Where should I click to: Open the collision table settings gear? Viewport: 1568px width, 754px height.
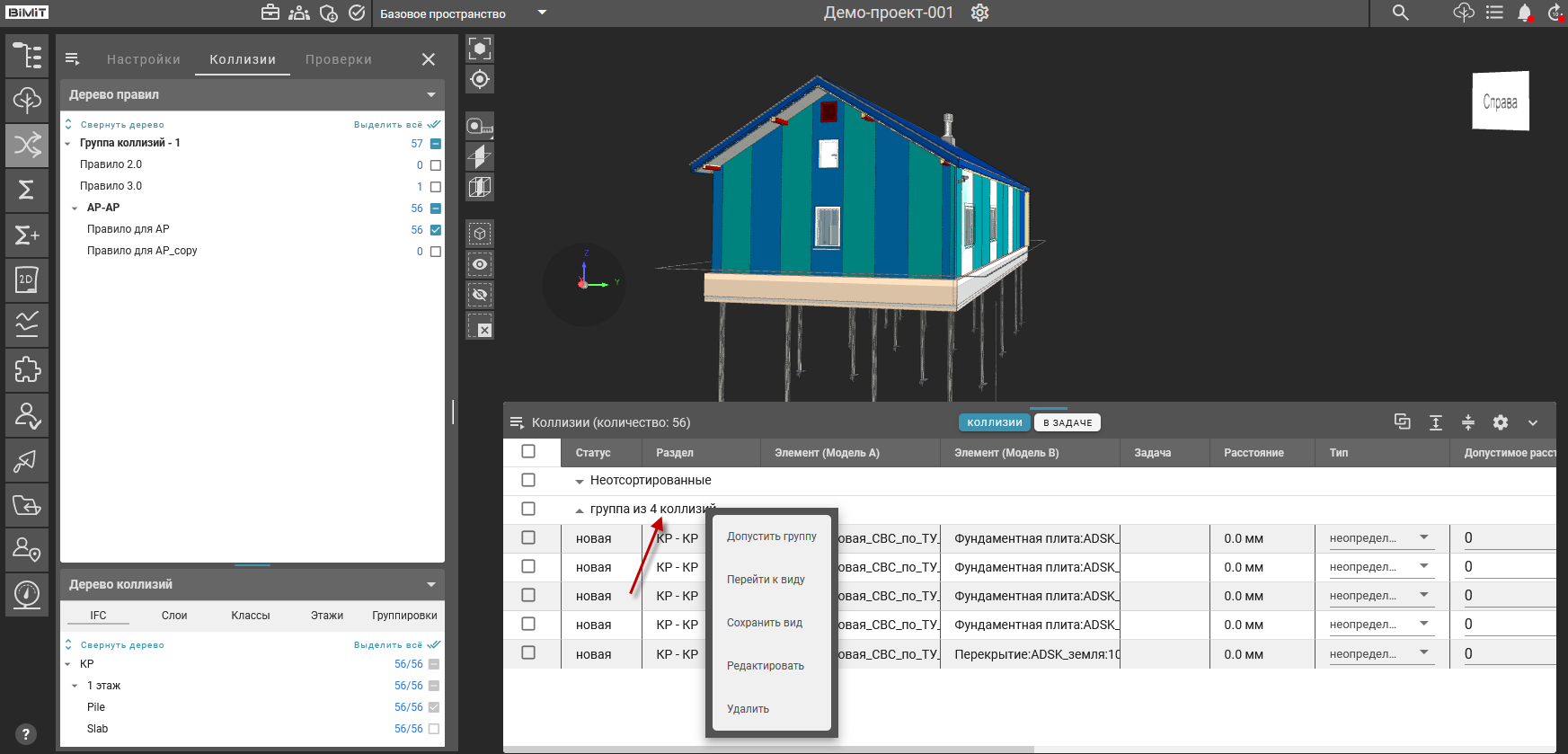point(1500,422)
